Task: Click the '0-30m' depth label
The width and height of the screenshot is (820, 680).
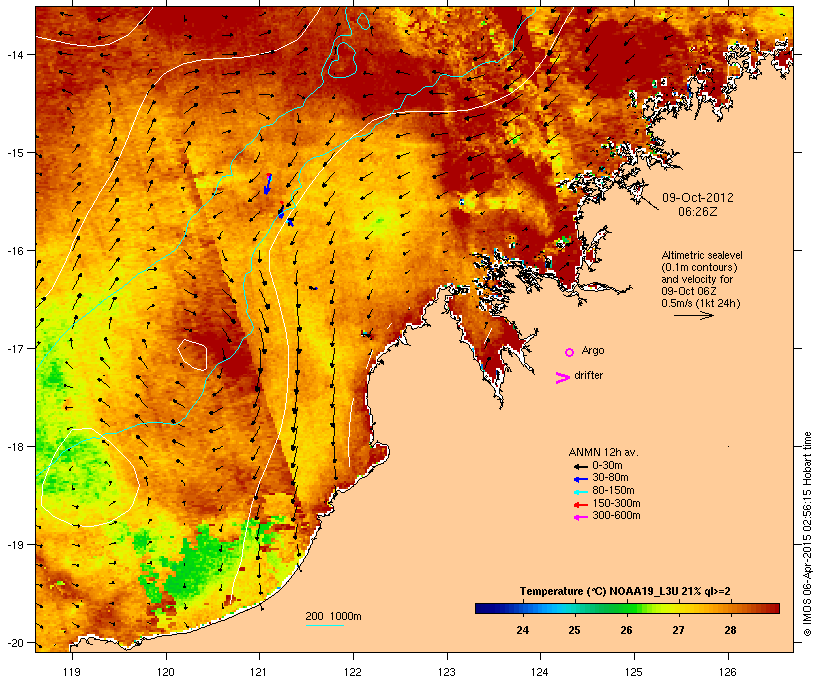Action: coord(607,466)
